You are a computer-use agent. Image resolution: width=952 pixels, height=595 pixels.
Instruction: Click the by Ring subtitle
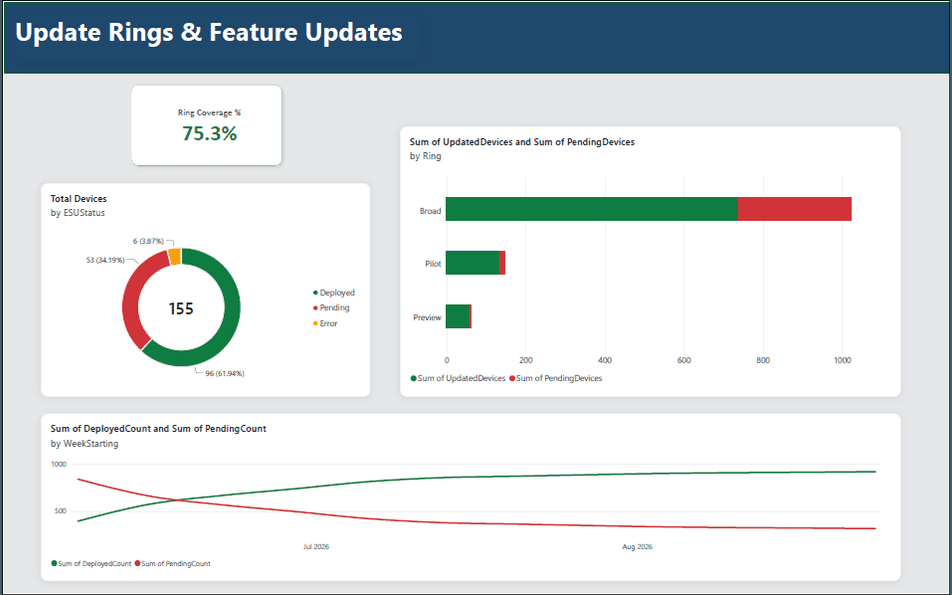(x=426, y=156)
